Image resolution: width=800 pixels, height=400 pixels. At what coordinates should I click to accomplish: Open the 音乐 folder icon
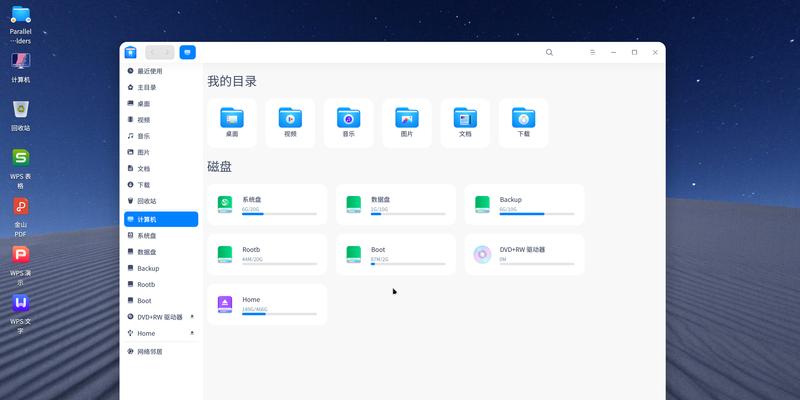[348, 118]
